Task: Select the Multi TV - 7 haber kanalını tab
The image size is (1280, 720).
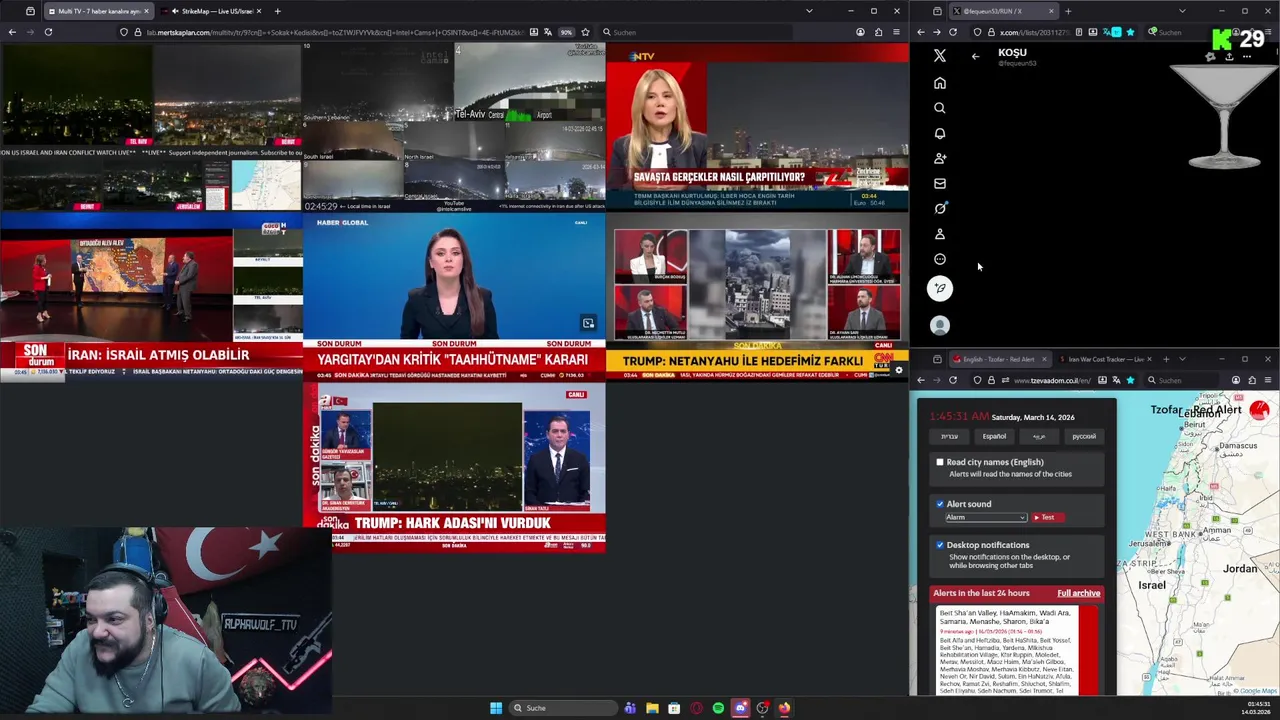Action: click(x=98, y=11)
